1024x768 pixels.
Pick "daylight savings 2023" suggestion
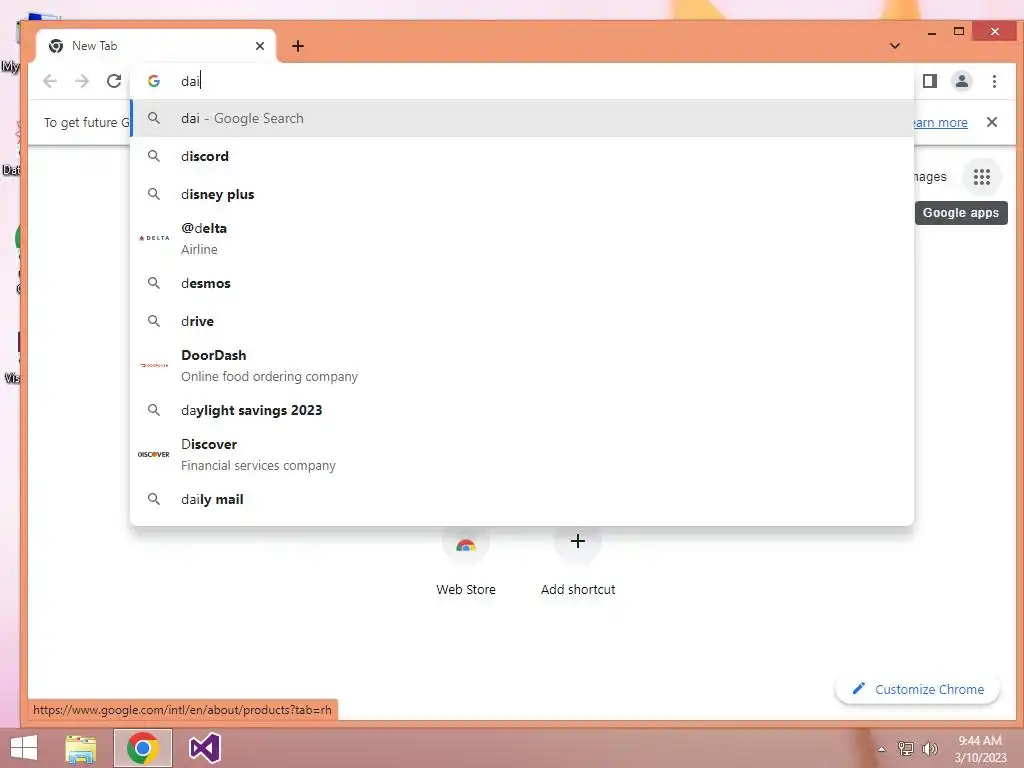pos(522,410)
